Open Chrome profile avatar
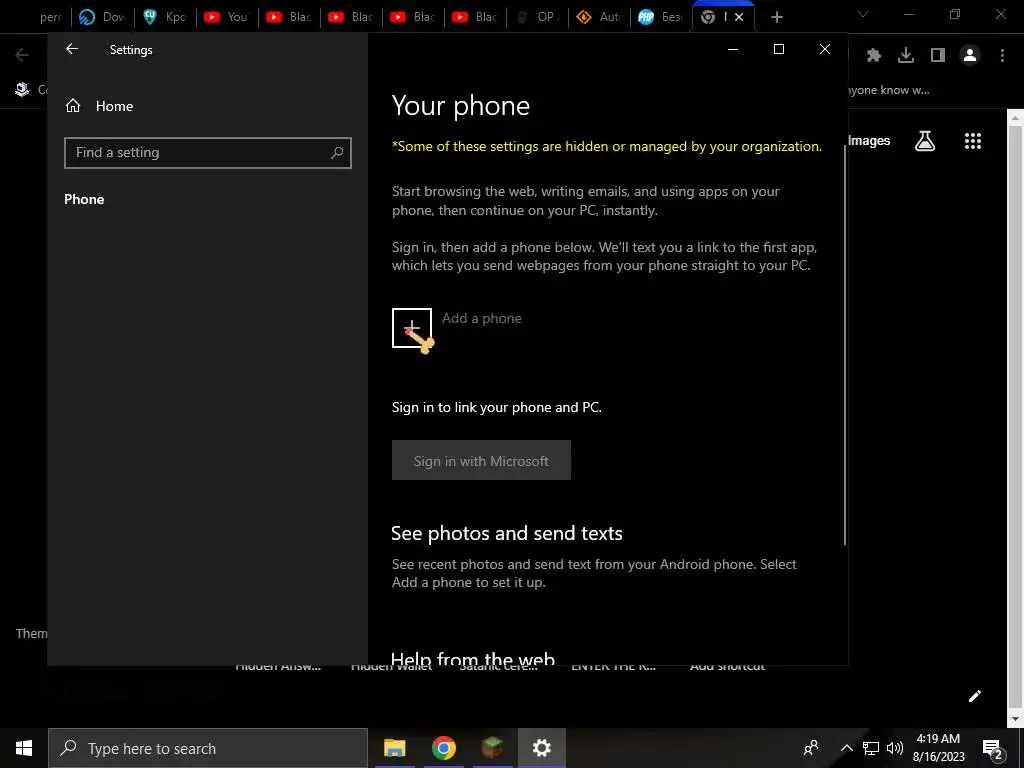Screen dimensions: 1024x768 click(x=970, y=56)
